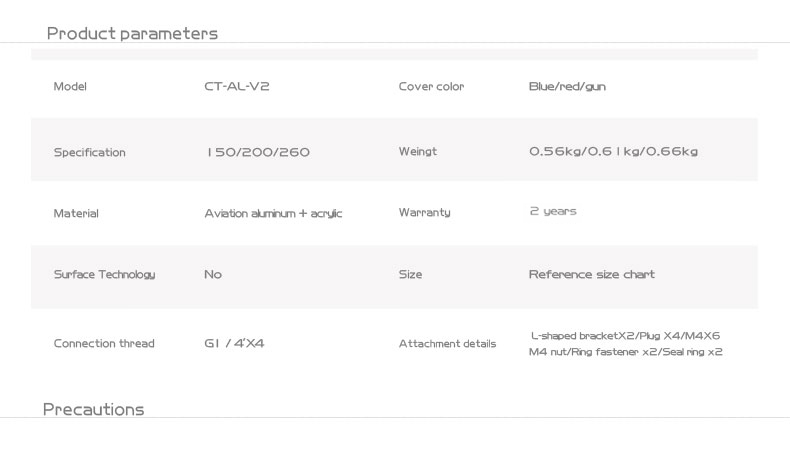The image size is (790, 462).
Task: Click the Precautions heading
Action: 94,409
